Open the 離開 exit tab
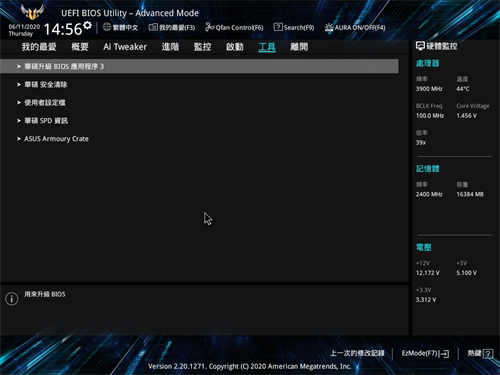Viewport: 500px width, 375px height. click(x=299, y=47)
